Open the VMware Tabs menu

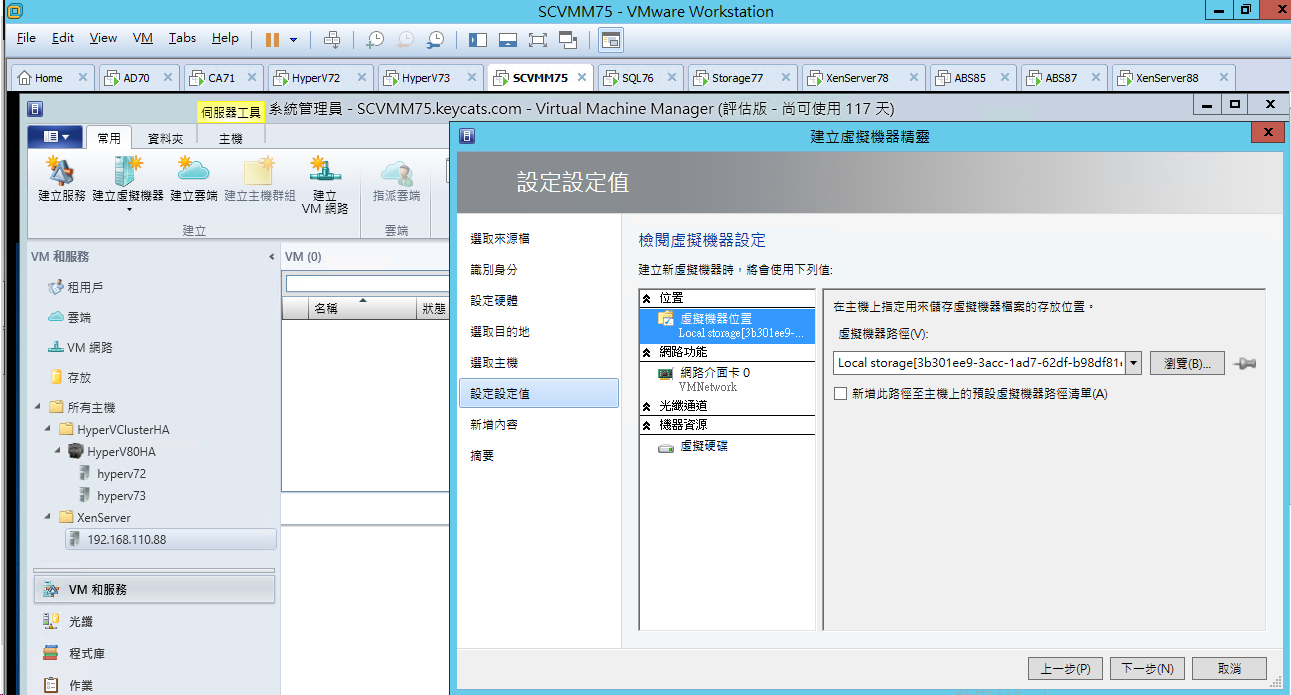point(182,38)
